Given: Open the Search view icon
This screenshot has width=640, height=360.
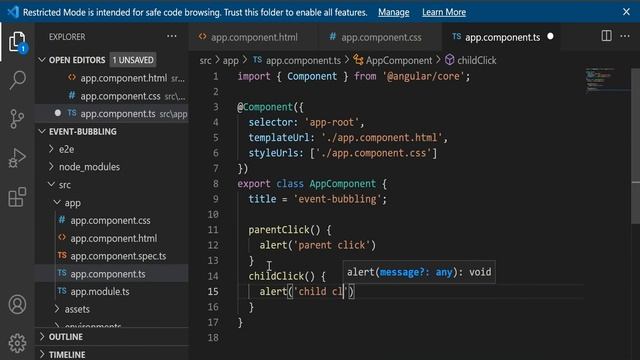Looking at the screenshot, I should pos(17,80).
